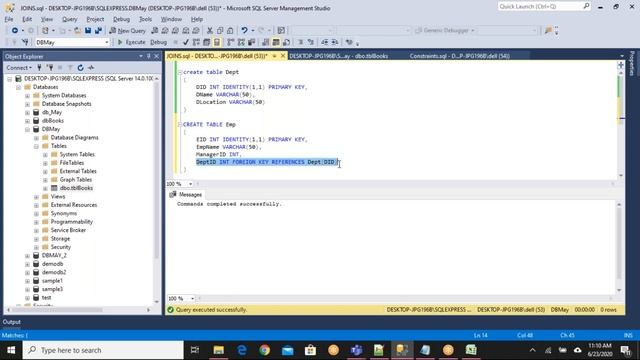This screenshot has height=360, width=640.
Task: Select the Programmability folder in tree
Action: (71, 222)
